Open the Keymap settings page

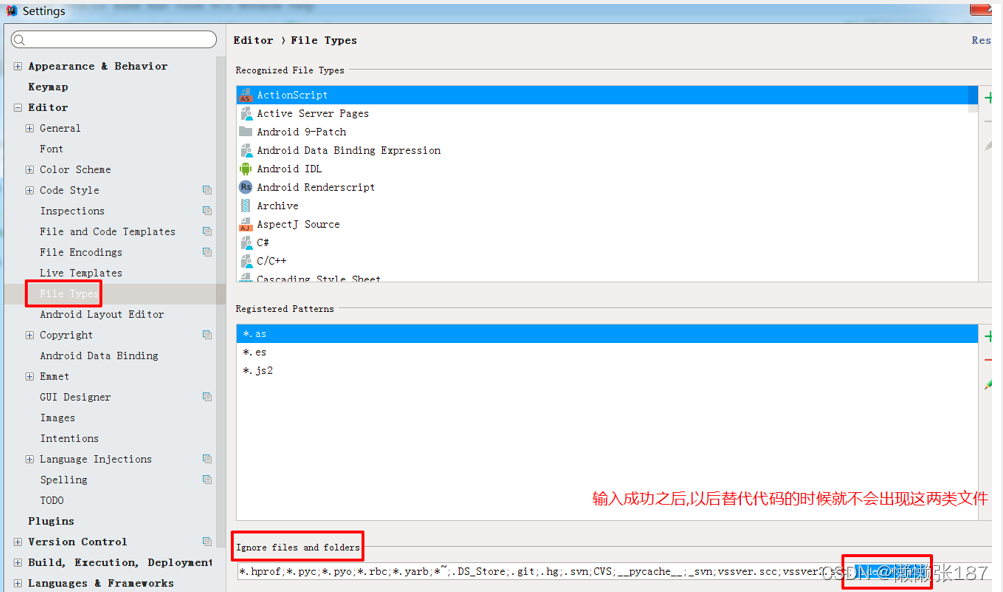(x=48, y=87)
